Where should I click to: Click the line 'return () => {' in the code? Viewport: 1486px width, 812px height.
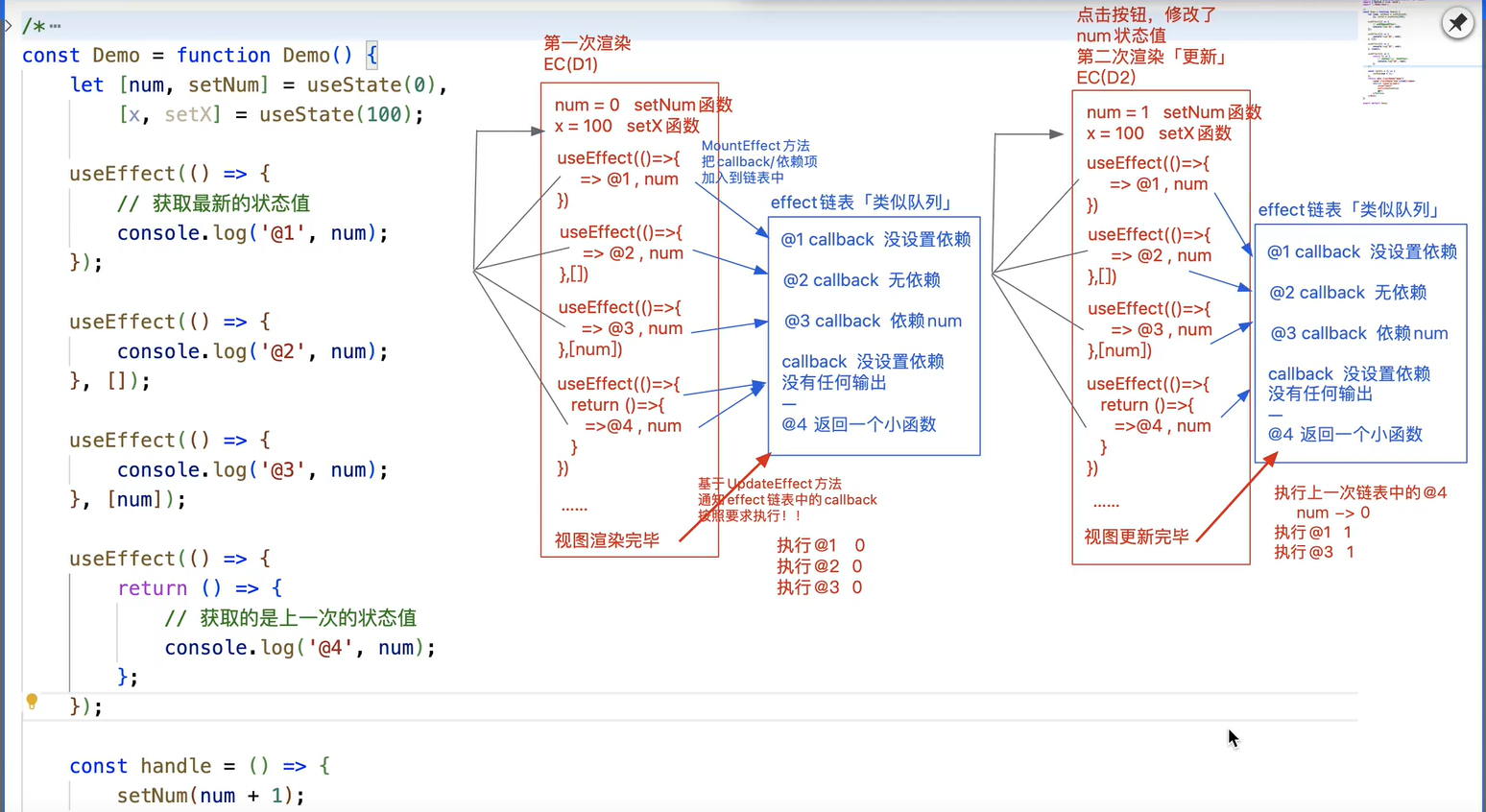(200, 588)
